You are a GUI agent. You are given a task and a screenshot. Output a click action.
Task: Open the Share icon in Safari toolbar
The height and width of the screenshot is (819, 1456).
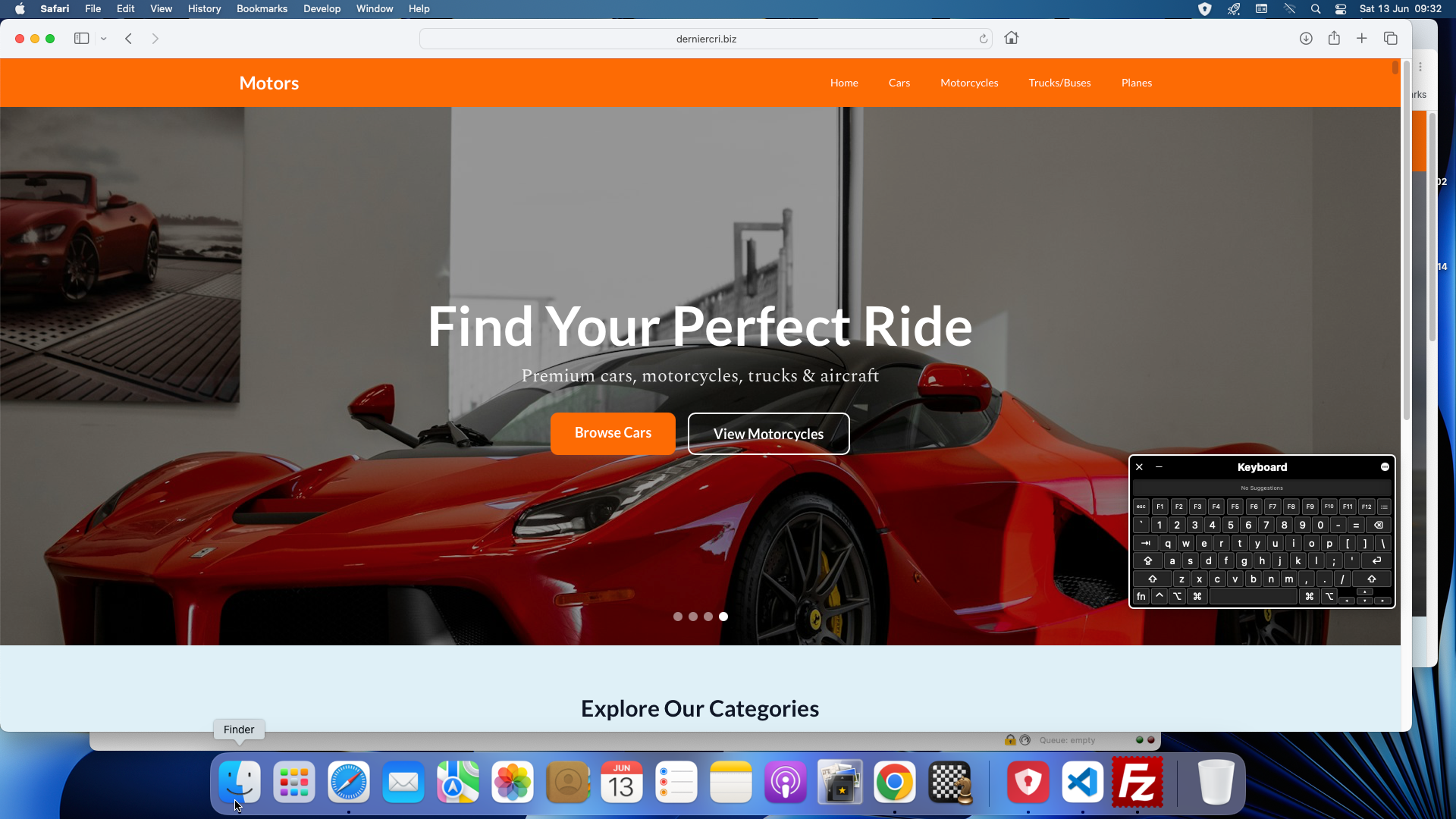coord(1334,38)
